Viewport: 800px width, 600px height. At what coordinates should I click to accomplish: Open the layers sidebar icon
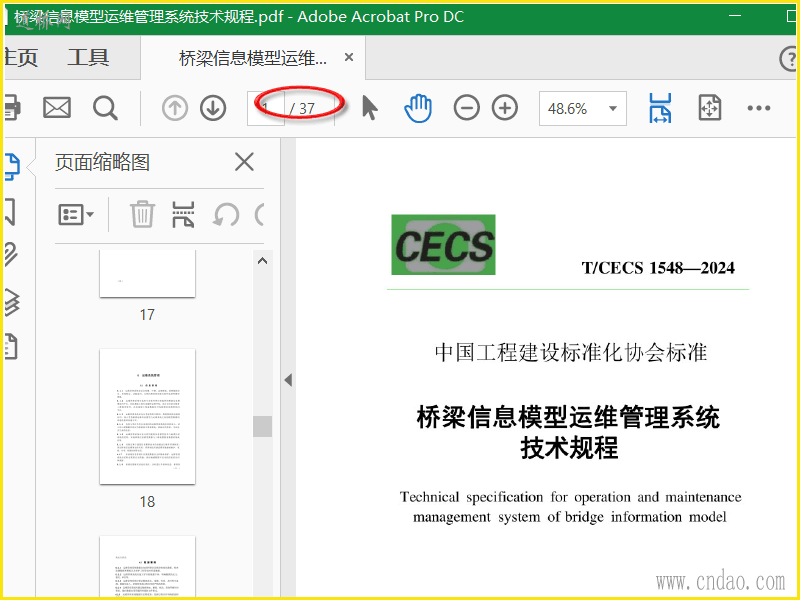pos(12,302)
